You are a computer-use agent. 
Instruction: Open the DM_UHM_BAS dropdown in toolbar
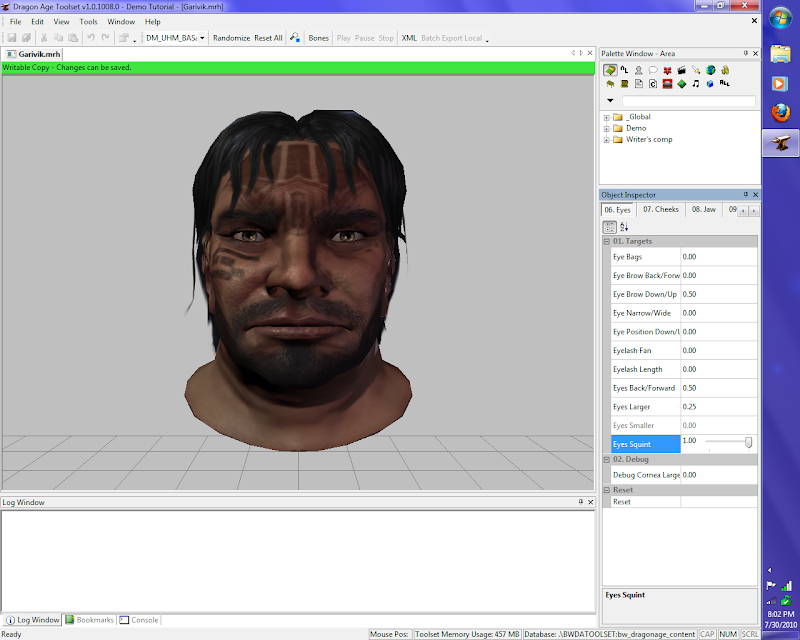click(202, 38)
